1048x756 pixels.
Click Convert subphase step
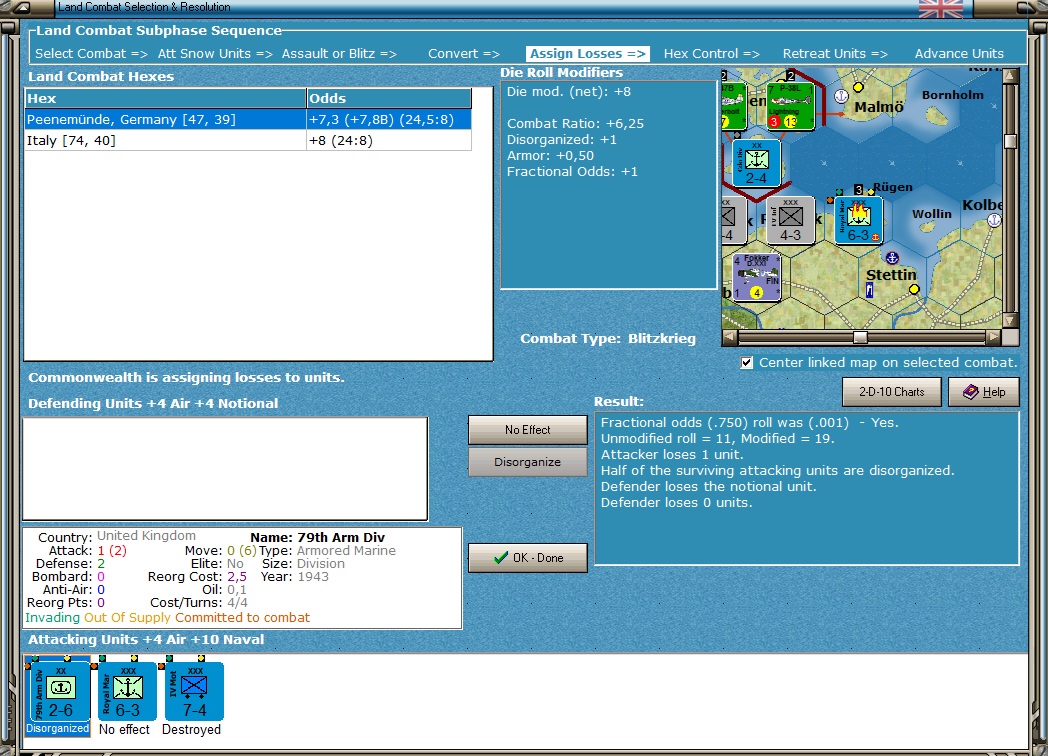[x=464, y=53]
